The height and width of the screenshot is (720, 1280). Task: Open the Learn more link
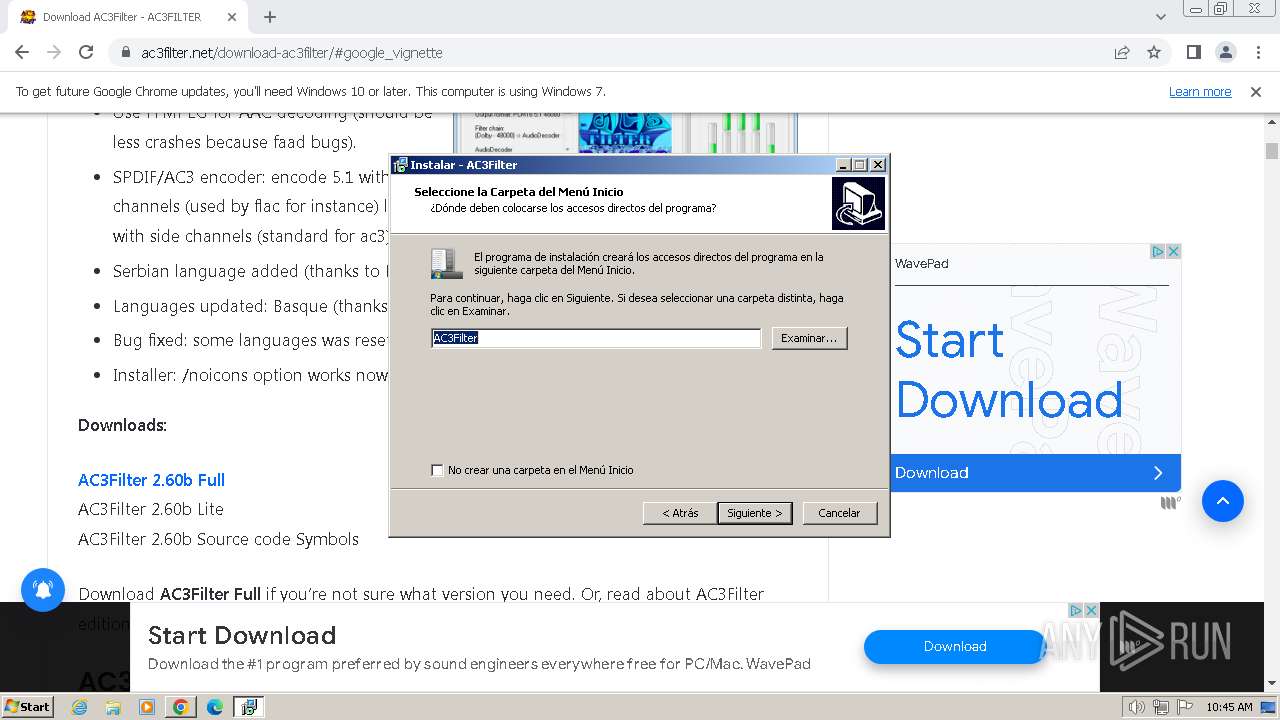pos(1200,91)
